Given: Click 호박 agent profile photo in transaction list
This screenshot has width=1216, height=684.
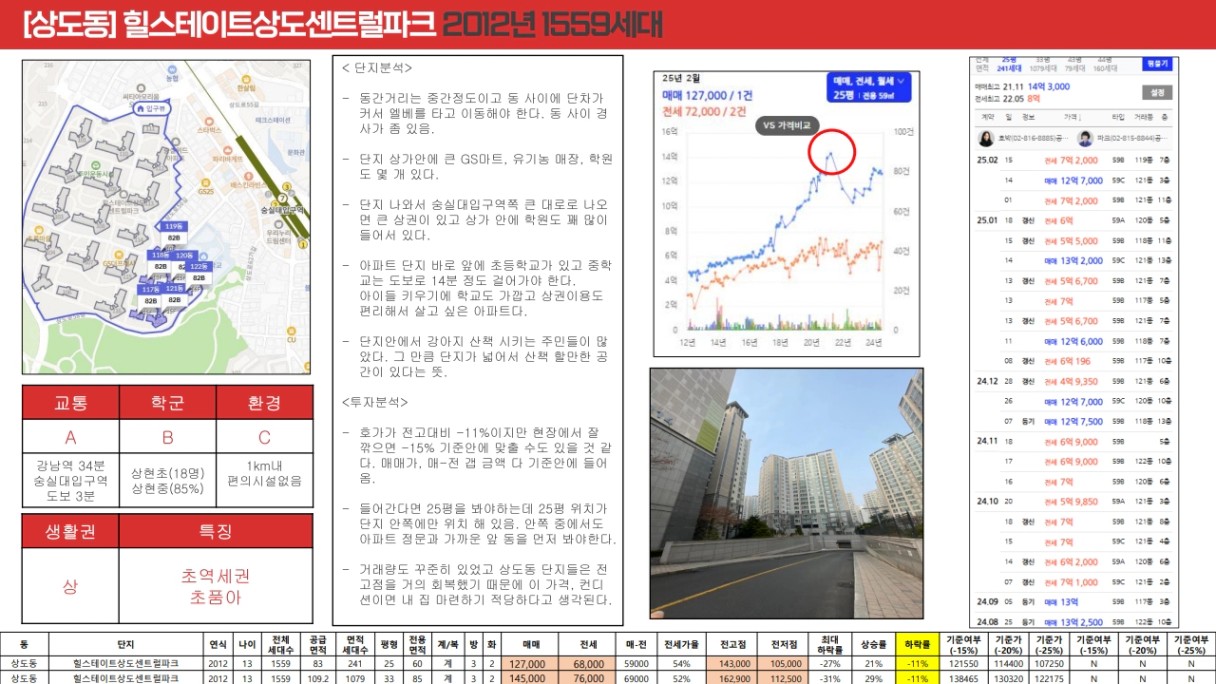Looking at the screenshot, I should click(985, 138).
